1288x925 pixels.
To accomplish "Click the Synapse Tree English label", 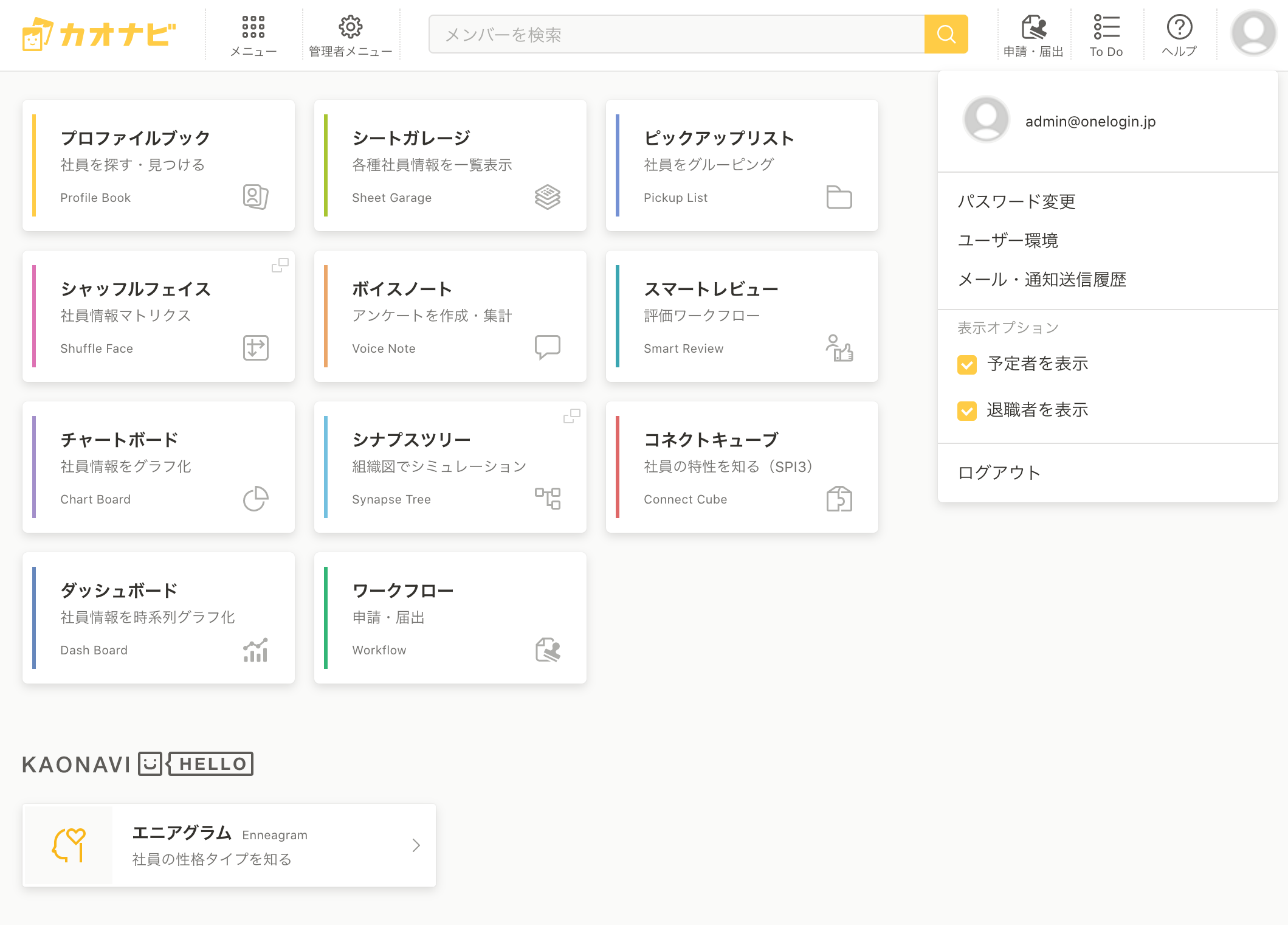I will 391,499.
